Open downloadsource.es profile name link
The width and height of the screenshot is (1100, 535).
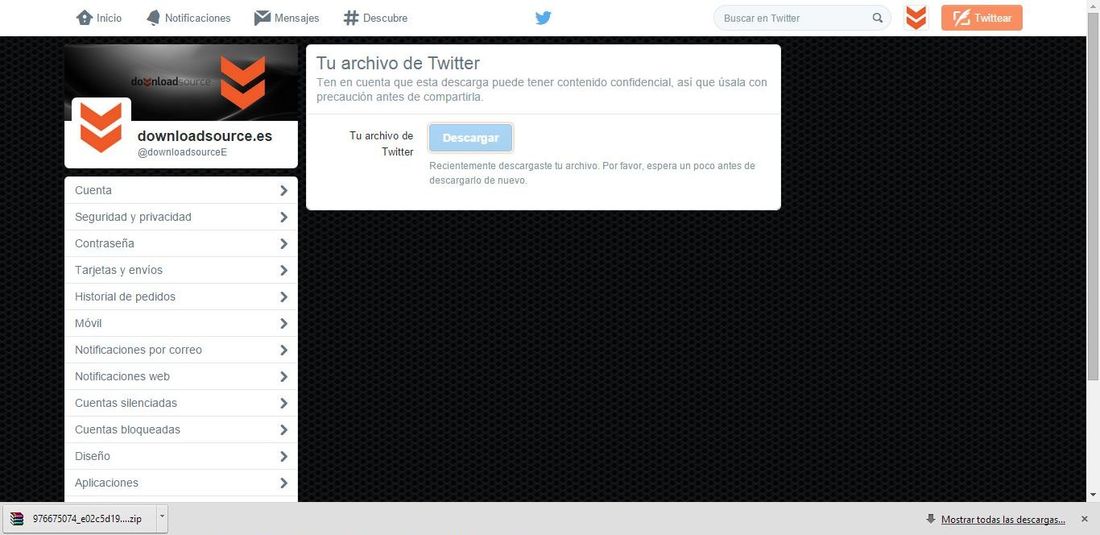tap(205, 136)
